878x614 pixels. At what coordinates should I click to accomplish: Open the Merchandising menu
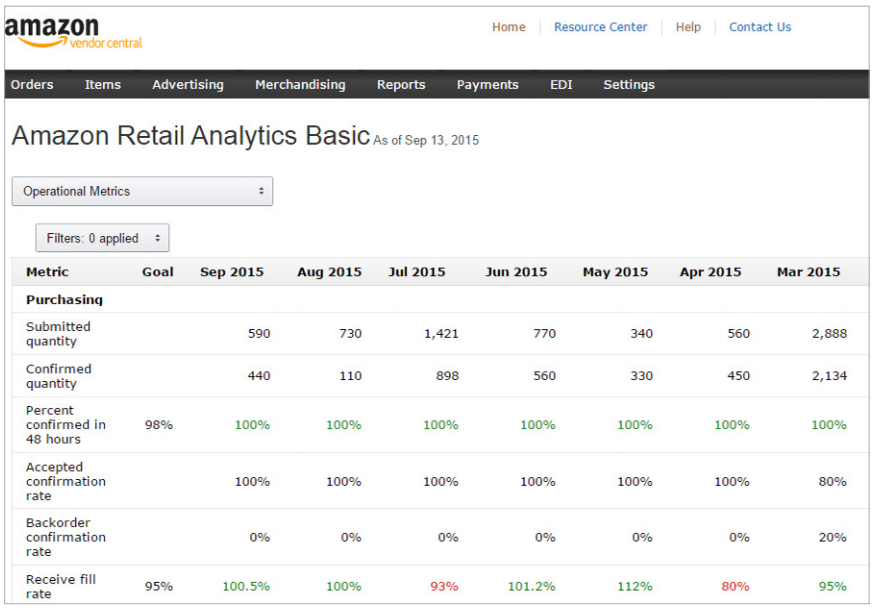pyautogui.click(x=300, y=85)
